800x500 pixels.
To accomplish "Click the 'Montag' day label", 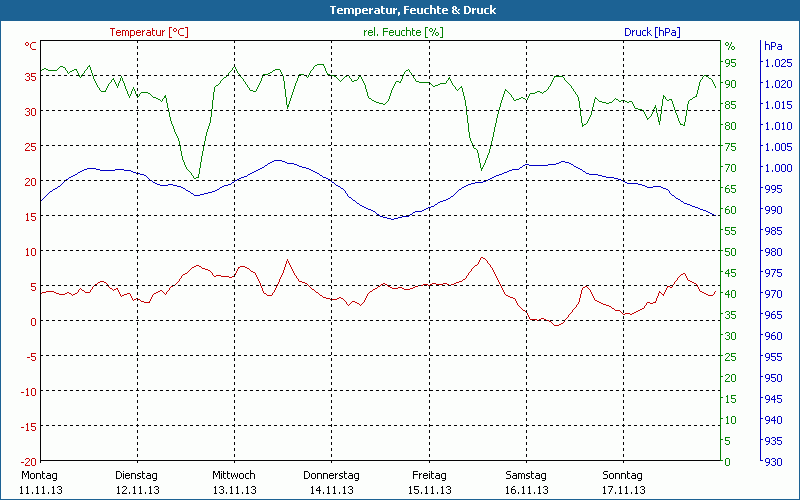I will [39, 475].
